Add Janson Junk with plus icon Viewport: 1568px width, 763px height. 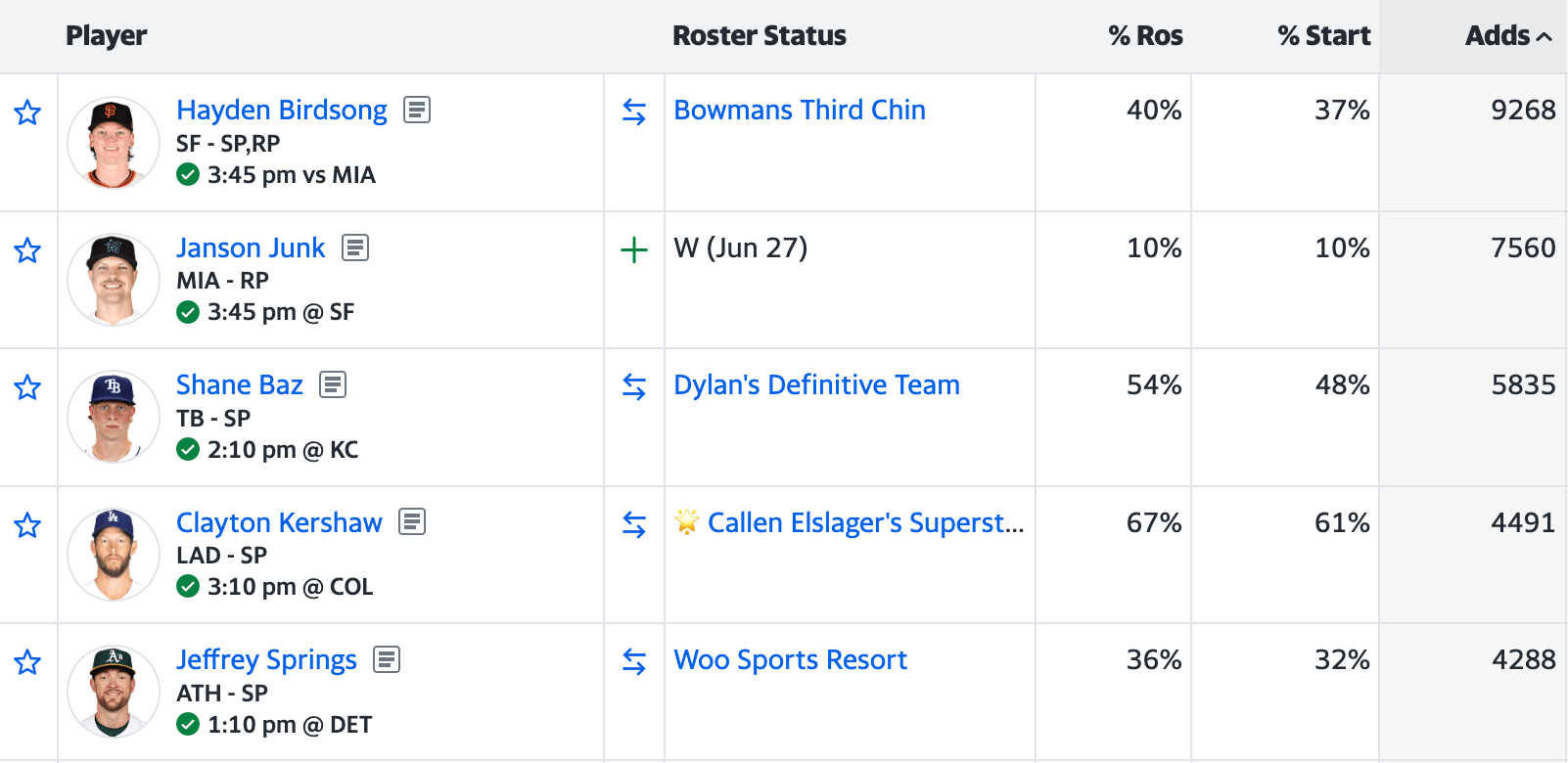point(634,250)
